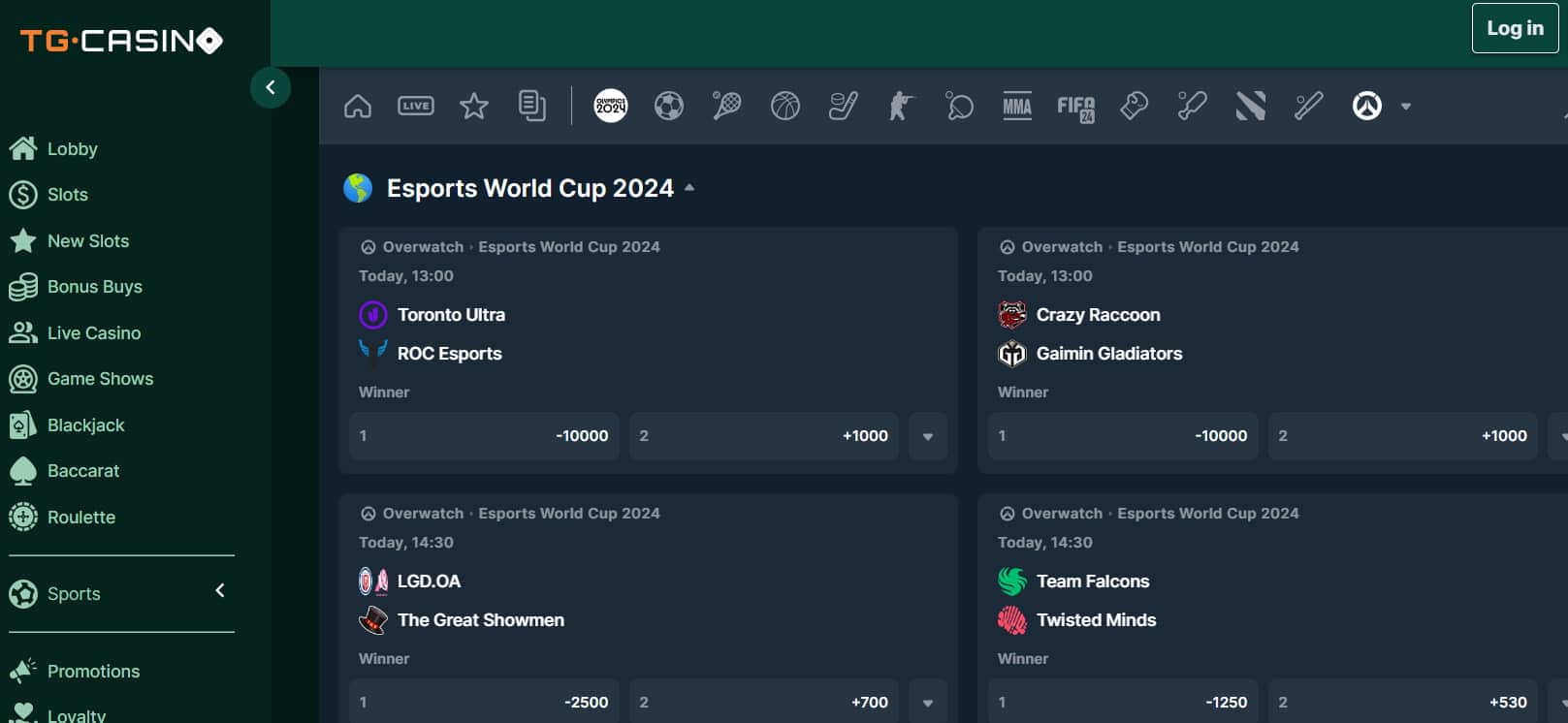Open Bonus Buys in sidebar
The width and height of the screenshot is (1568, 723).
click(95, 287)
